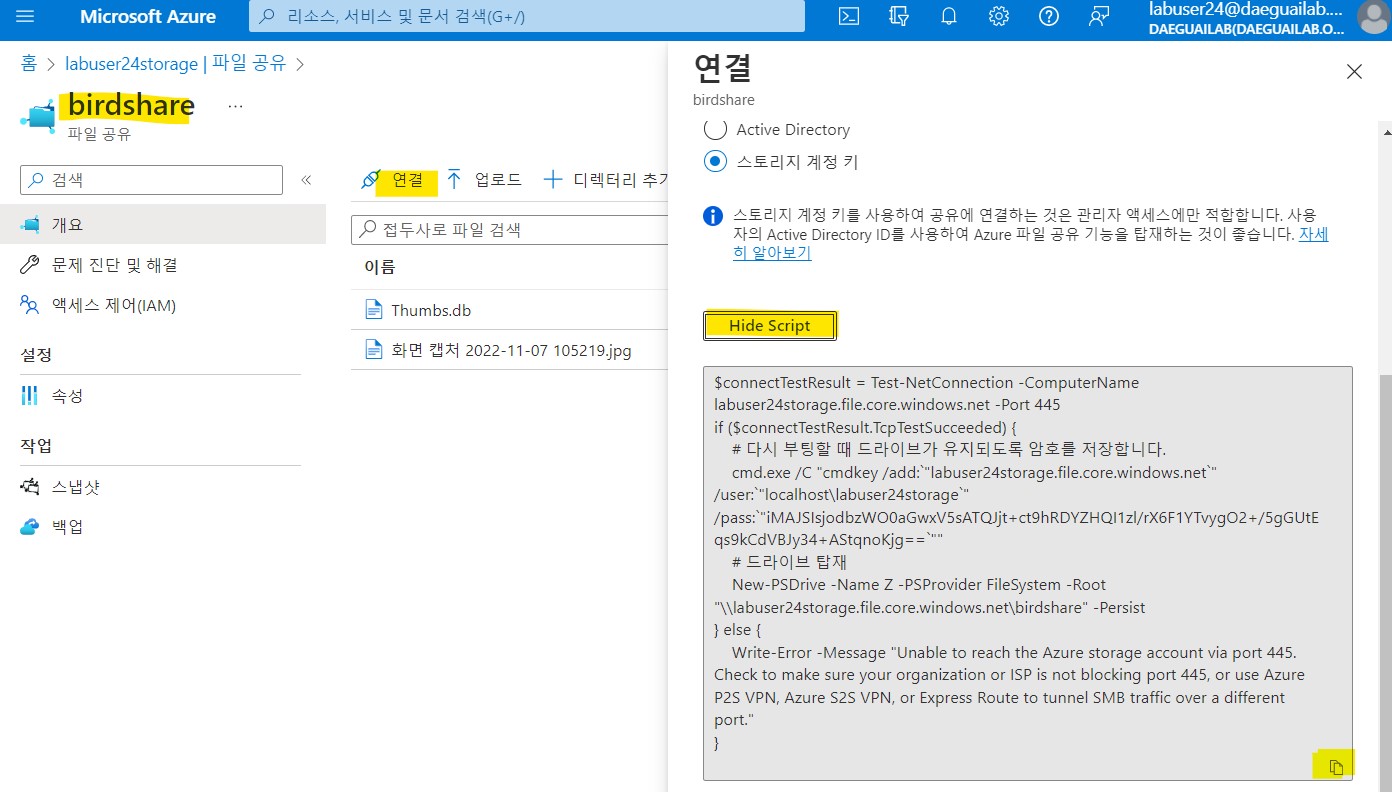Go to 홈 in the breadcrumb

click(29, 64)
